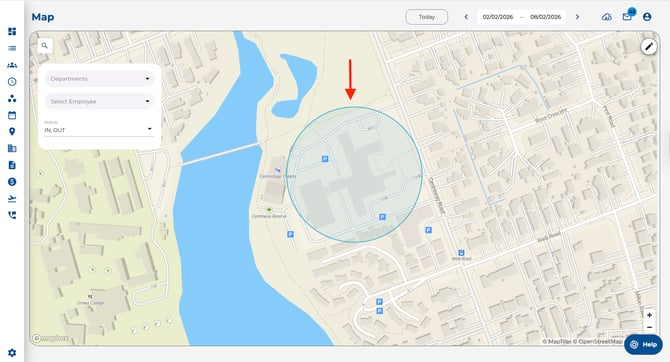Zoom in with the map plus button
The image size is (670, 362).
point(649,315)
